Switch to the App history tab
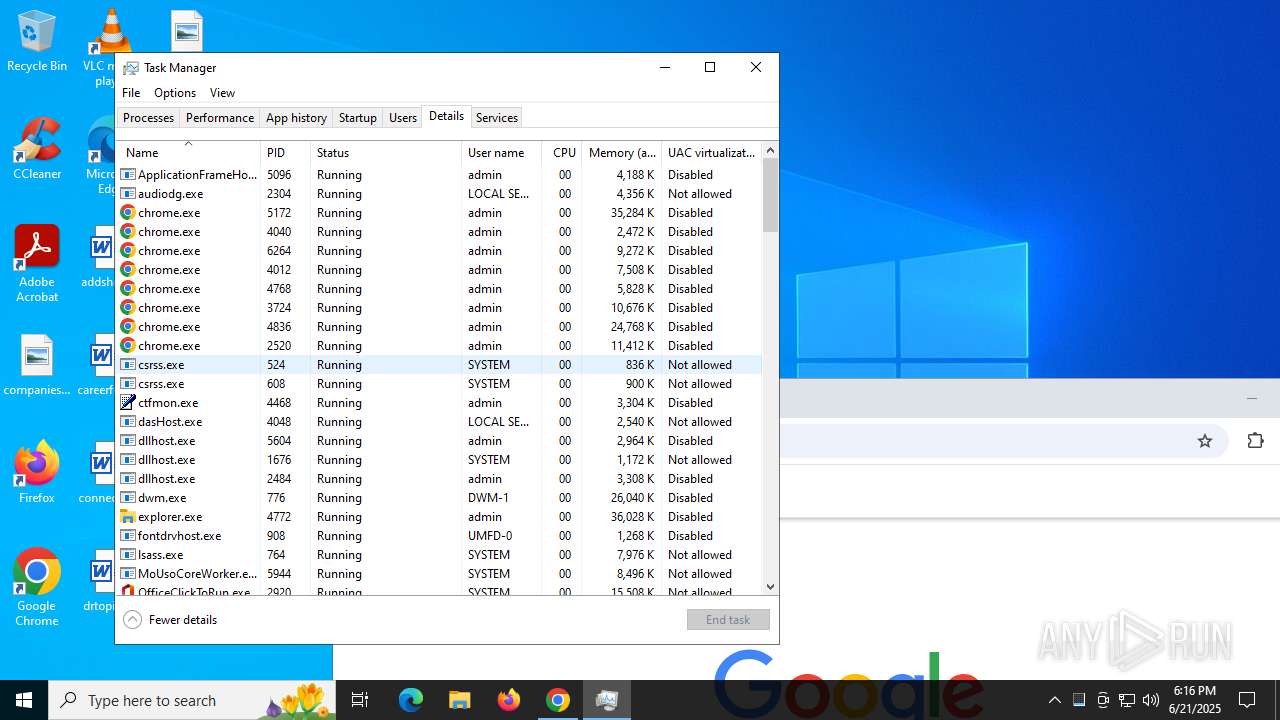 coord(296,118)
